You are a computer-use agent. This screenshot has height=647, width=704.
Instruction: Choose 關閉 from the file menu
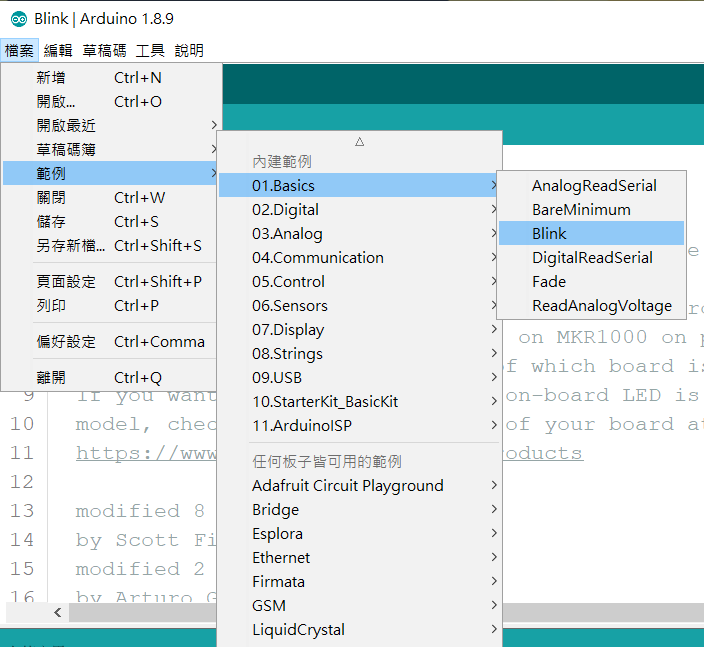tap(110, 198)
